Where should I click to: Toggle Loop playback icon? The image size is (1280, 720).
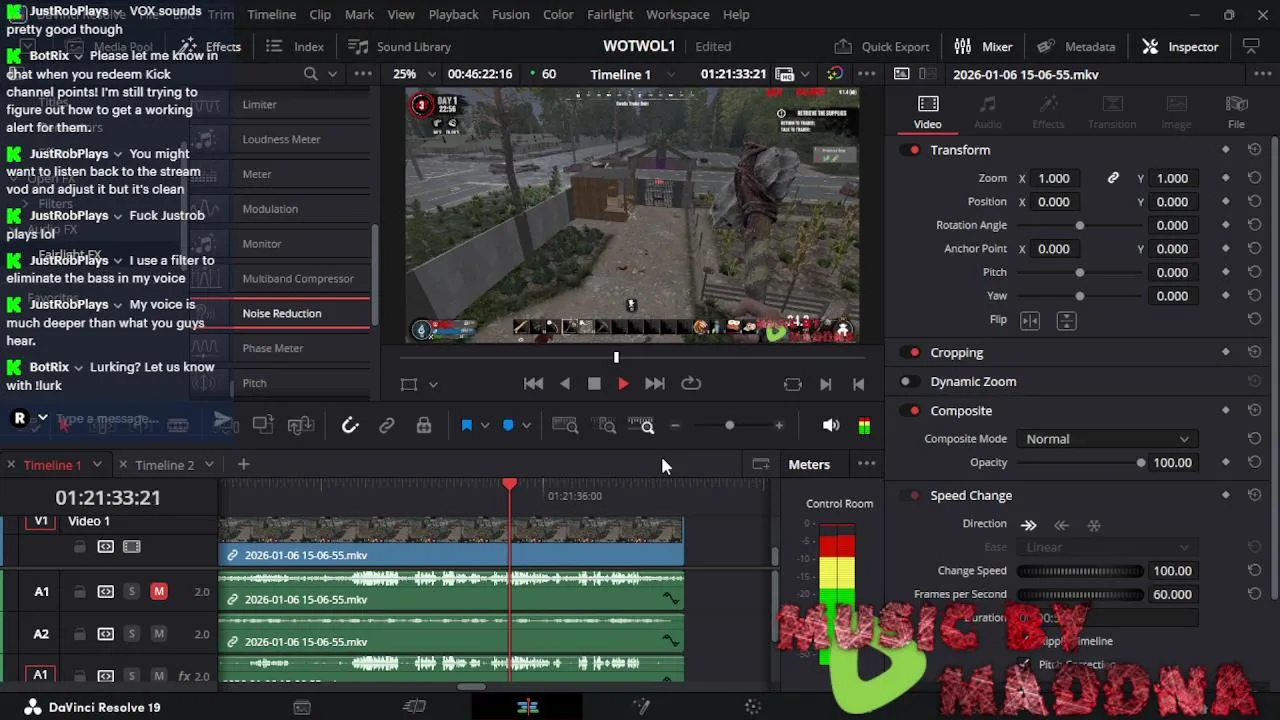coord(691,384)
